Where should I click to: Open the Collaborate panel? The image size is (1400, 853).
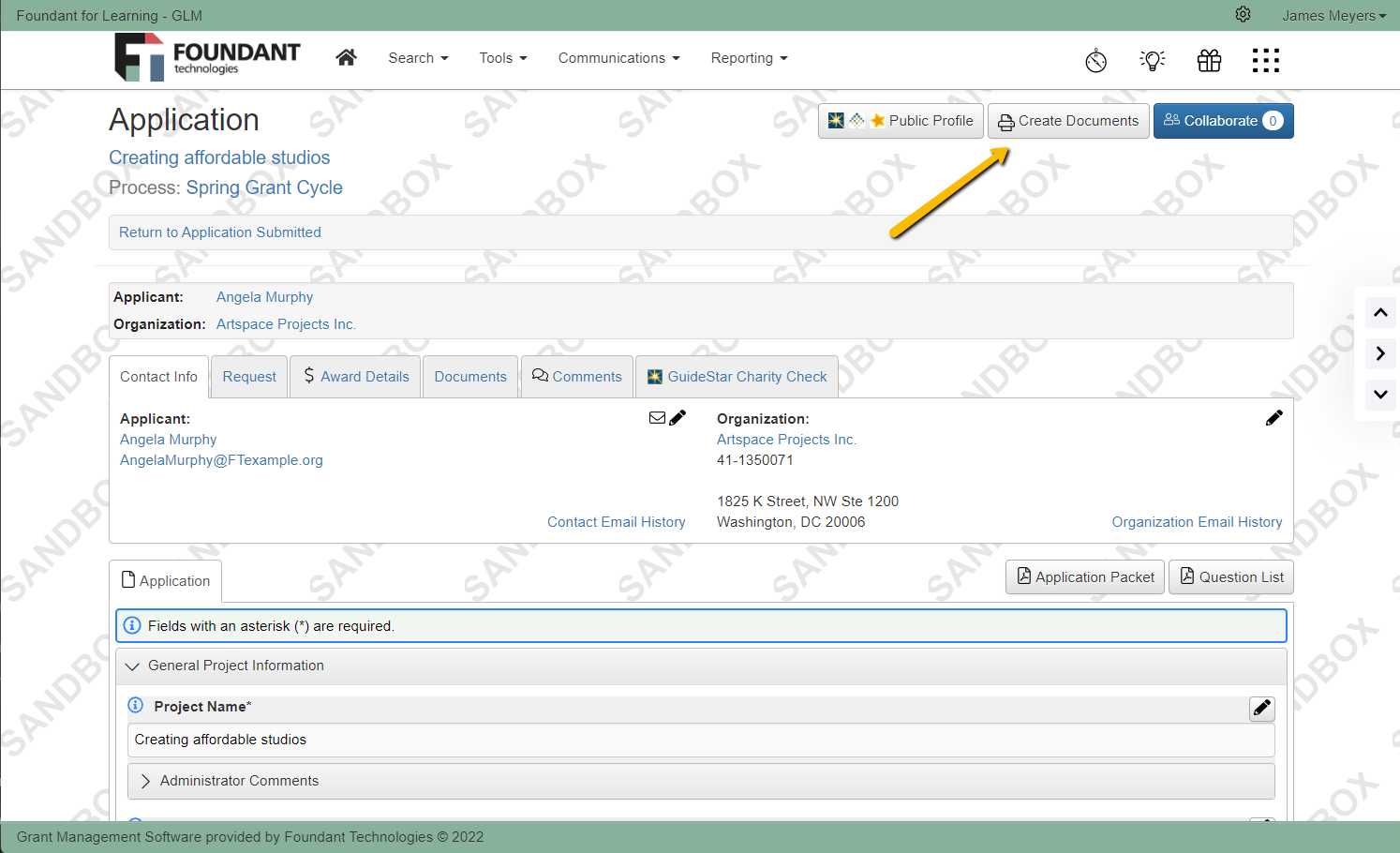coord(1224,120)
